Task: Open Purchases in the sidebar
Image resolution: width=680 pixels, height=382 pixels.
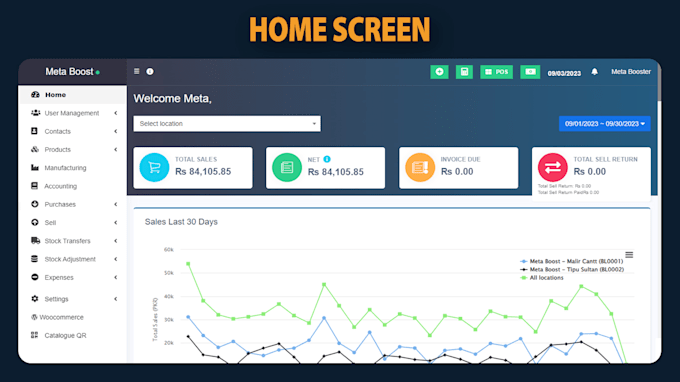Action: tap(73, 204)
